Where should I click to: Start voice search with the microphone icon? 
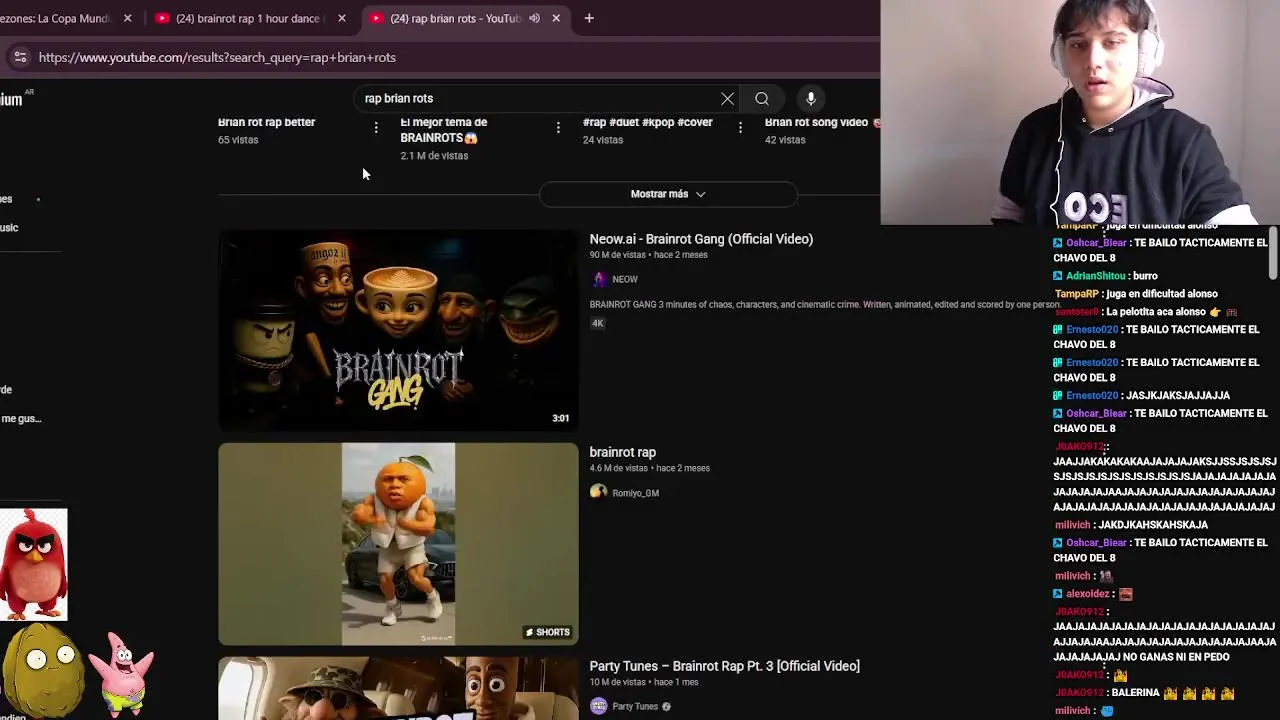(811, 98)
